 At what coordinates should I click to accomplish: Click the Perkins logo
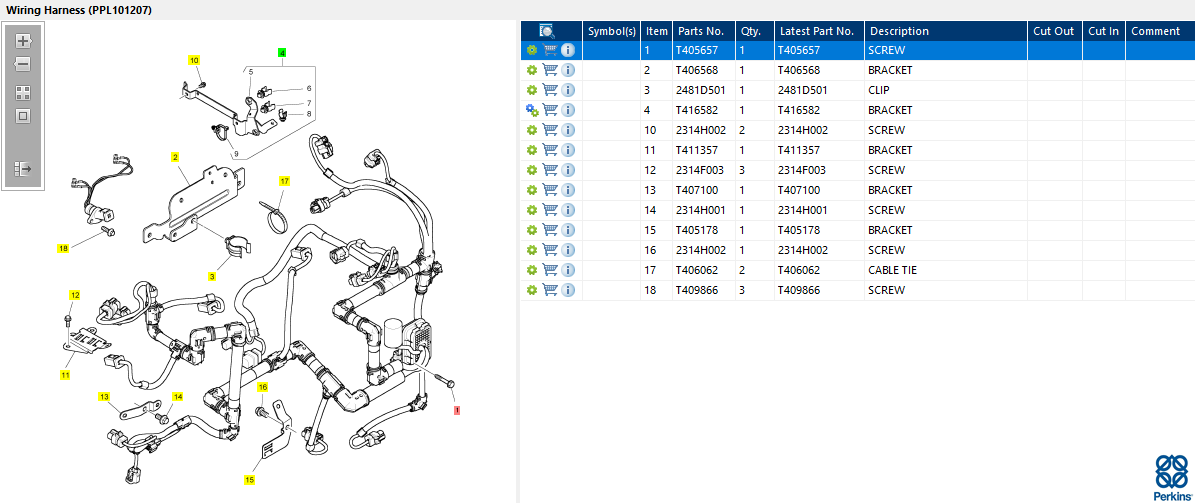click(x=1171, y=478)
